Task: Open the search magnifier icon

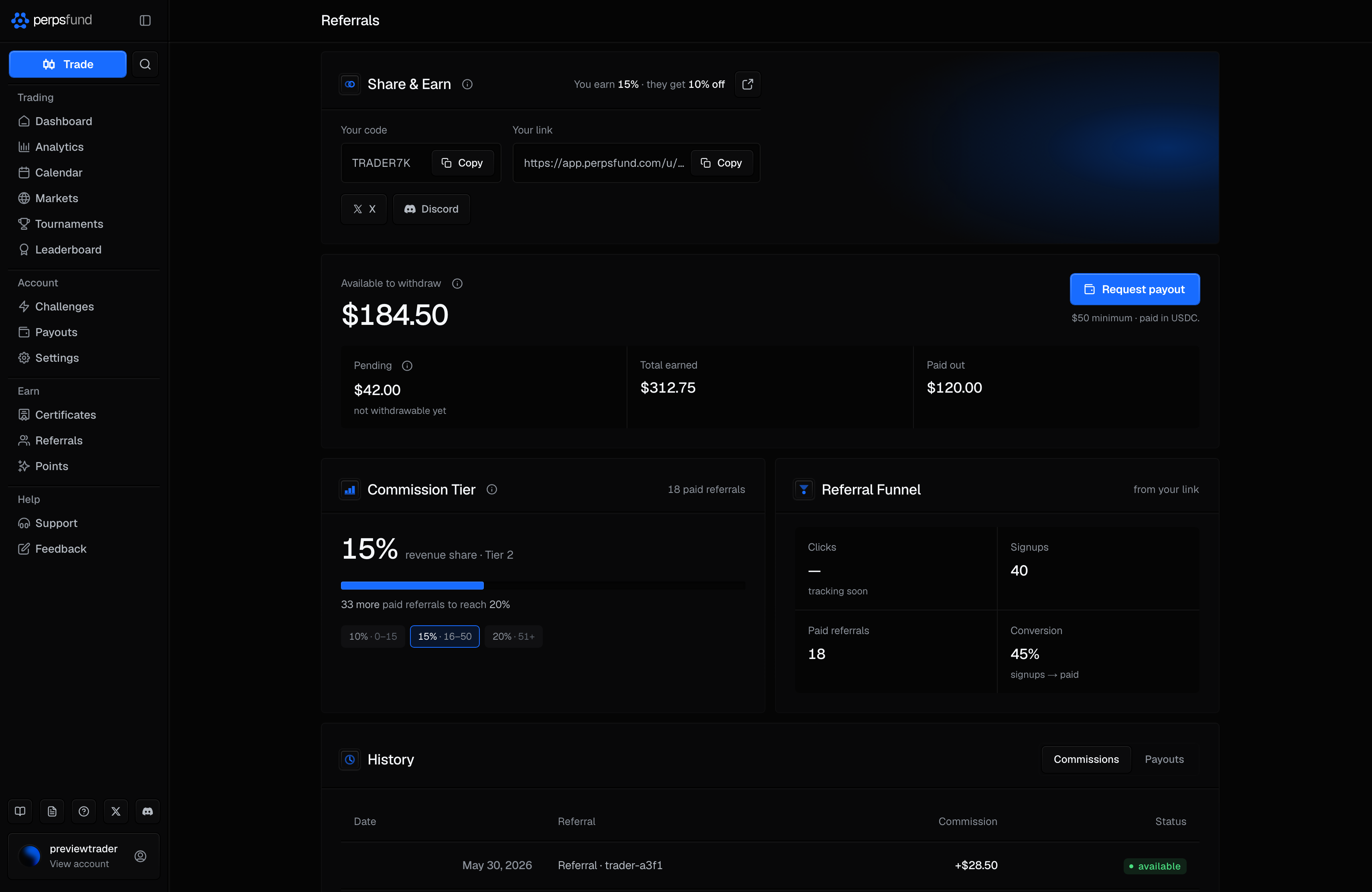Action: click(145, 64)
